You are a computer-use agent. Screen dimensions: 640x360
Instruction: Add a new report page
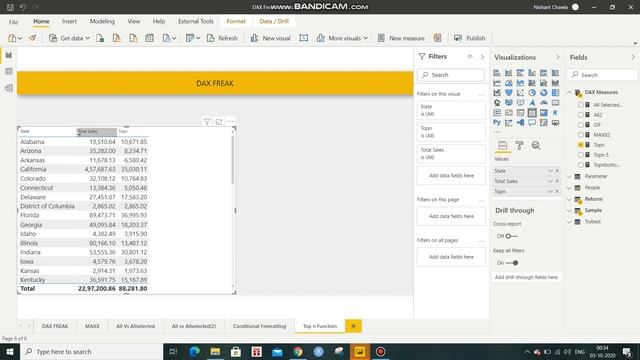click(353, 326)
